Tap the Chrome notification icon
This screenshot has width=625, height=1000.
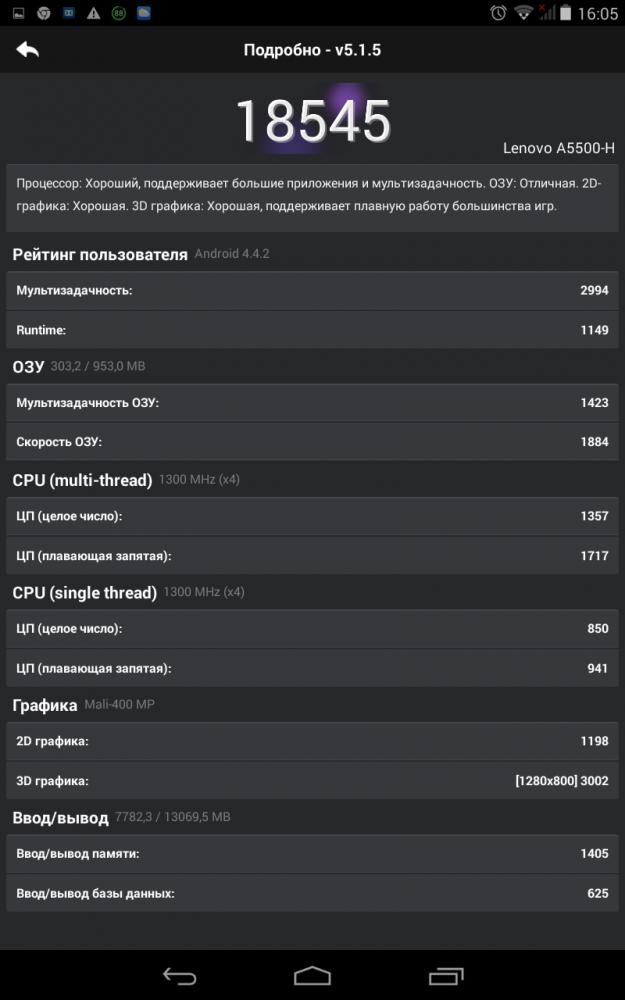pyautogui.click(x=43, y=13)
